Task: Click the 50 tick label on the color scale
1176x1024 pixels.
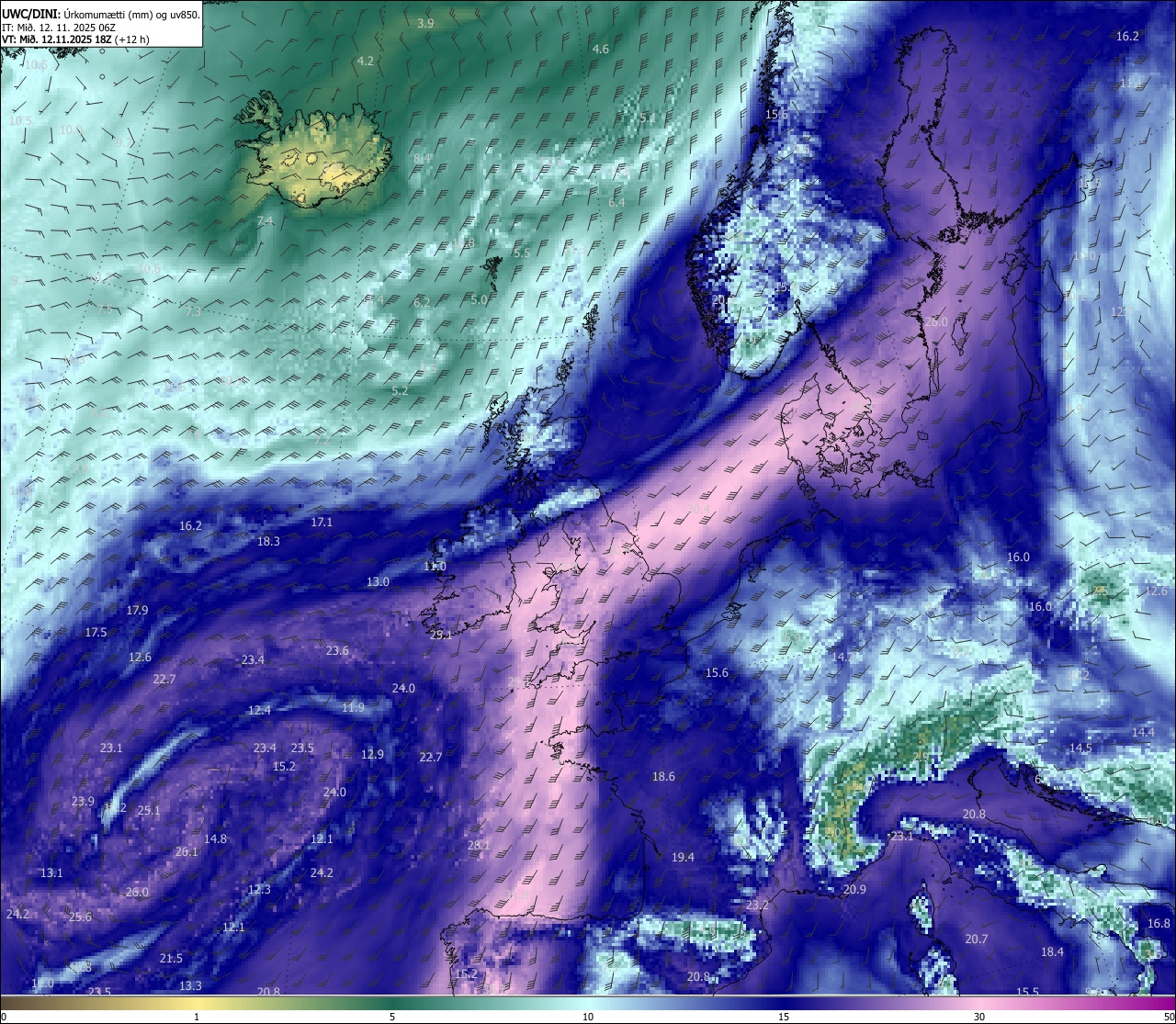Action: (x=1169, y=1017)
